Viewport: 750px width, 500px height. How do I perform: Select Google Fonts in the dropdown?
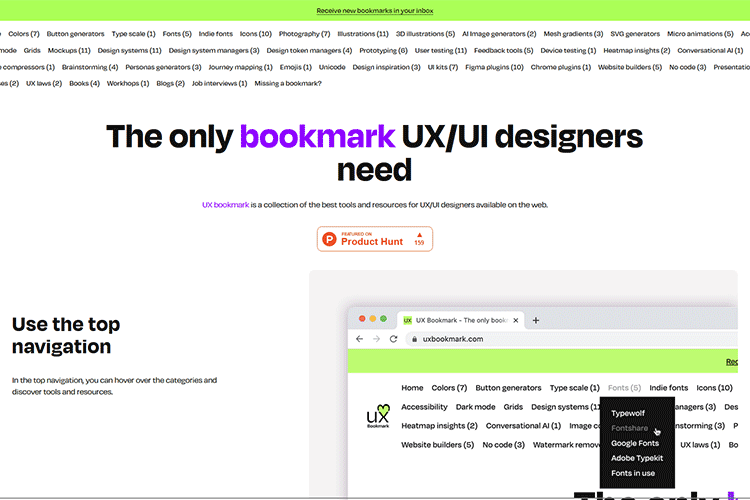[x=635, y=443]
